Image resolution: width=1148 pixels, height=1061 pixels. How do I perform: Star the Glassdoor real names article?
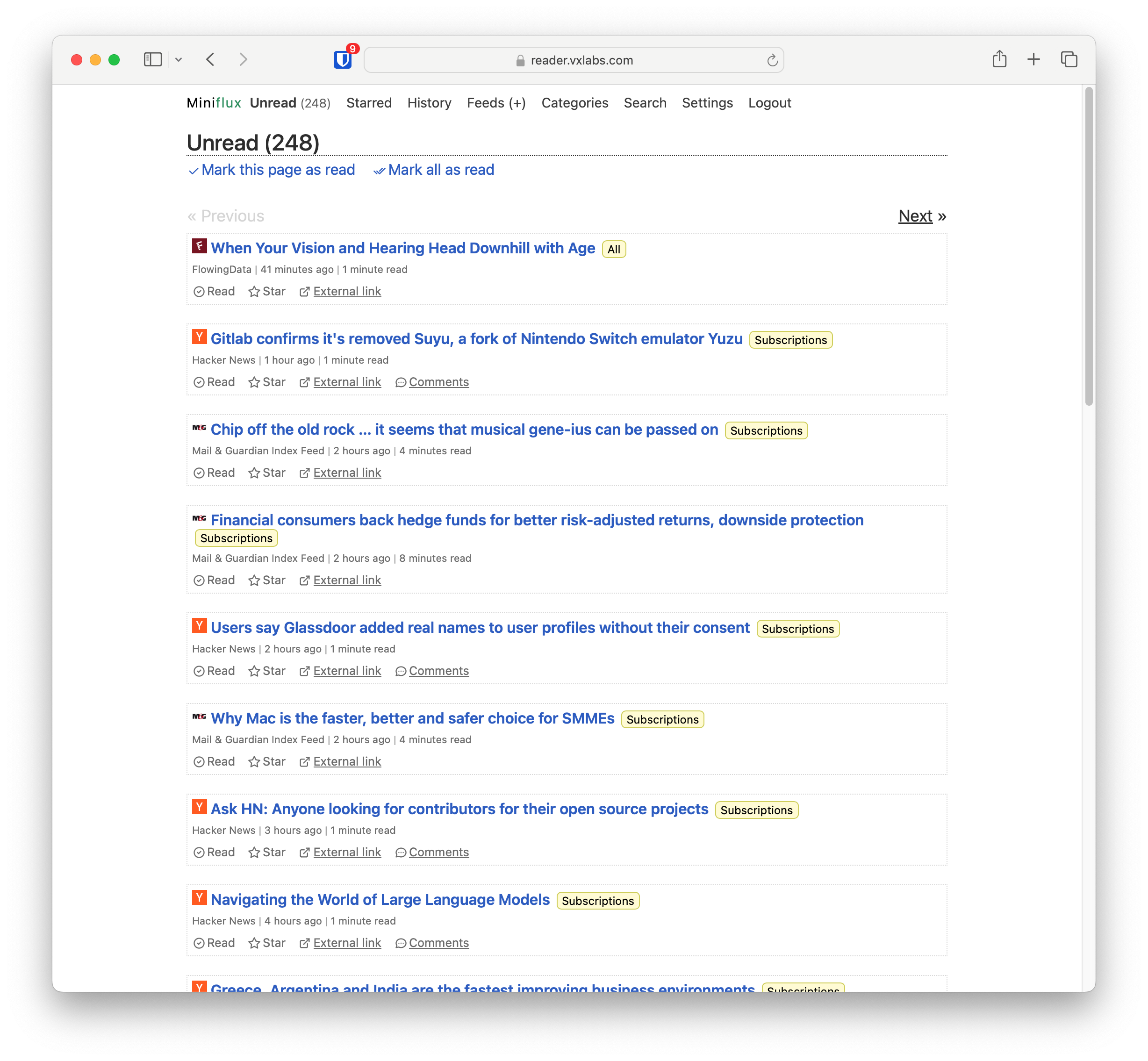coord(267,671)
